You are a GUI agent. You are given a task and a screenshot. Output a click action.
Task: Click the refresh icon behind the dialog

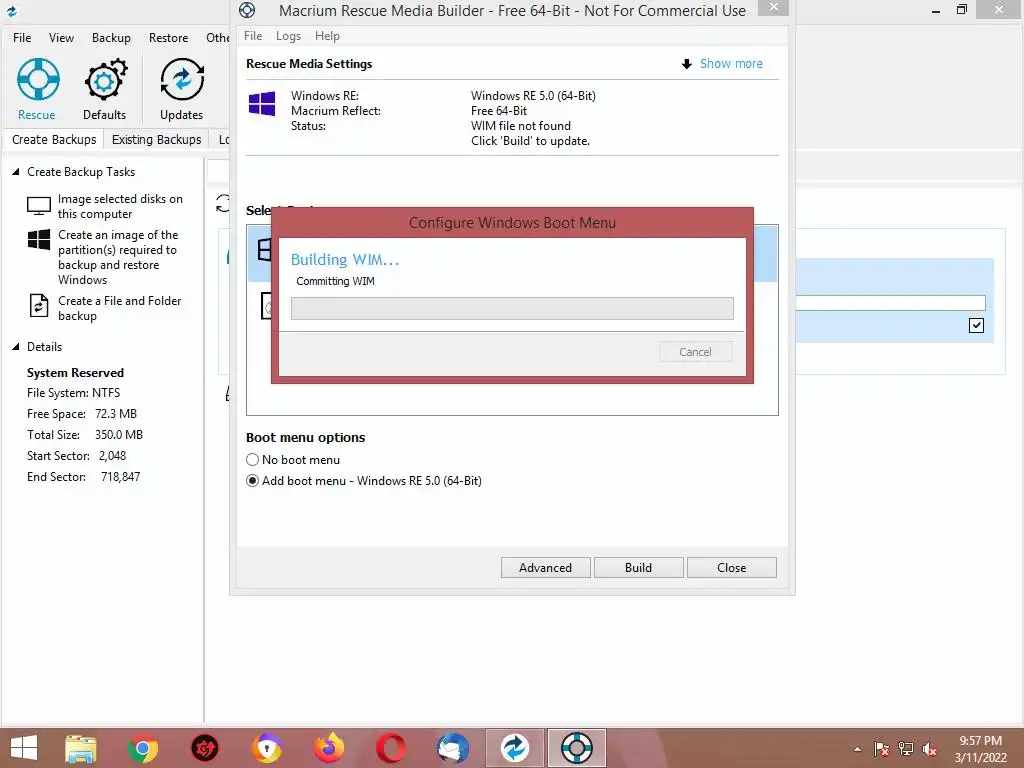point(223,203)
